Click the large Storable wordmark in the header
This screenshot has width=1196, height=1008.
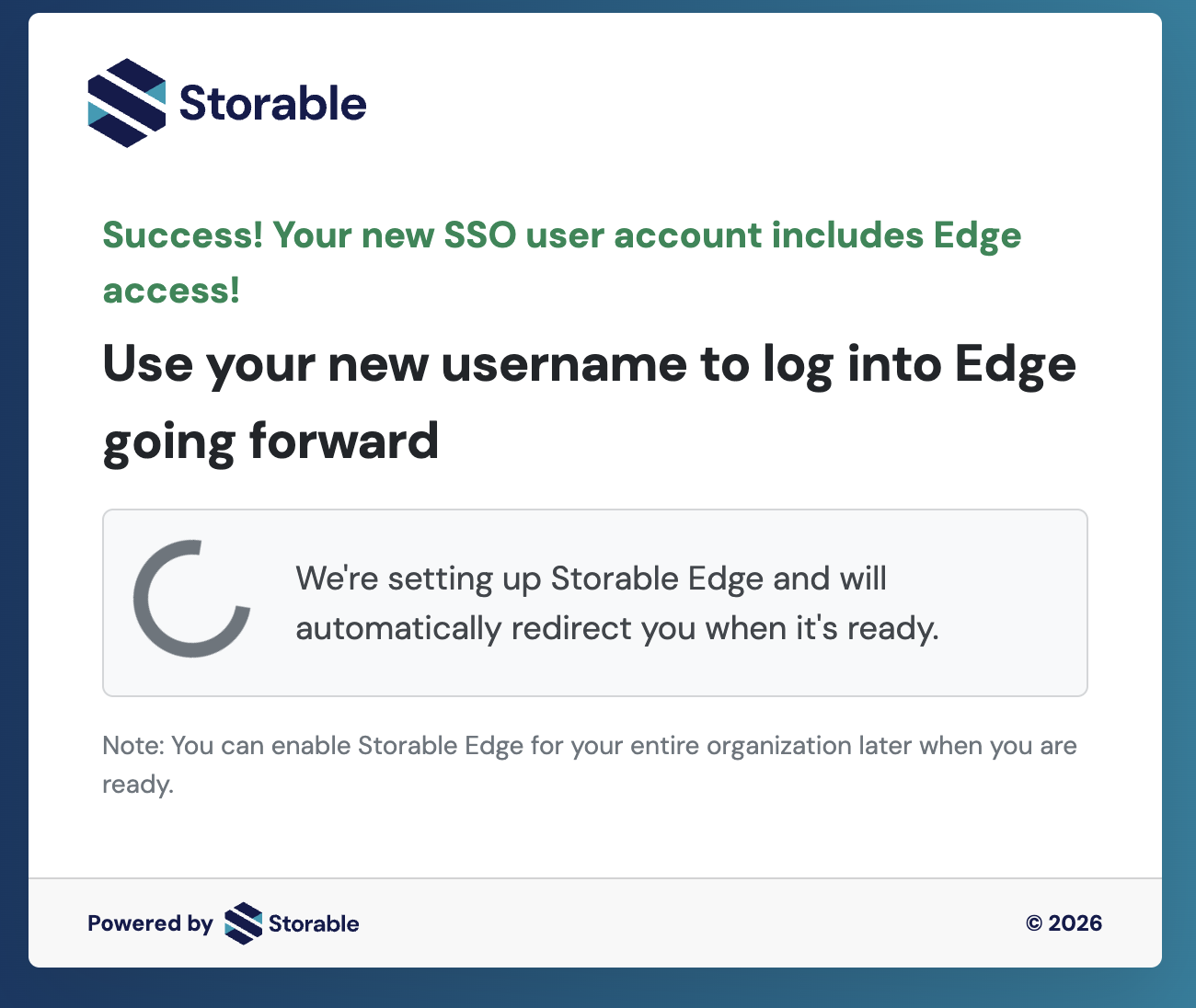pos(272,103)
